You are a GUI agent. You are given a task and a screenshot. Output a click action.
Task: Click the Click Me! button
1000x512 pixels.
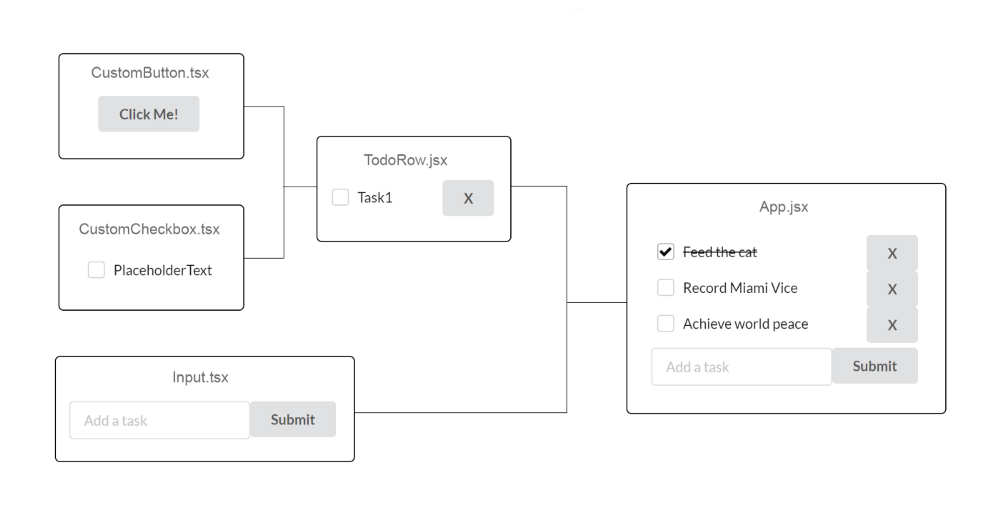[149, 114]
